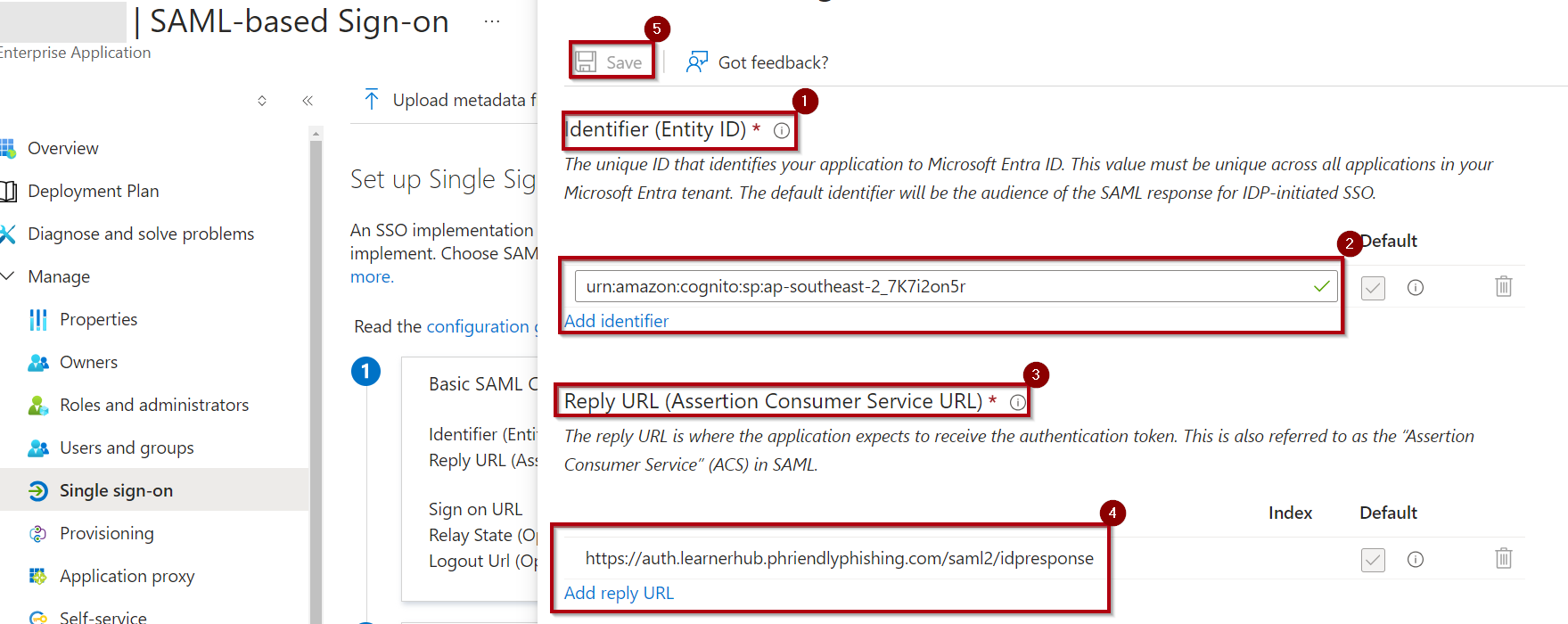Click the Save disk icon
The image size is (1568, 624).
[x=586, y=62]
